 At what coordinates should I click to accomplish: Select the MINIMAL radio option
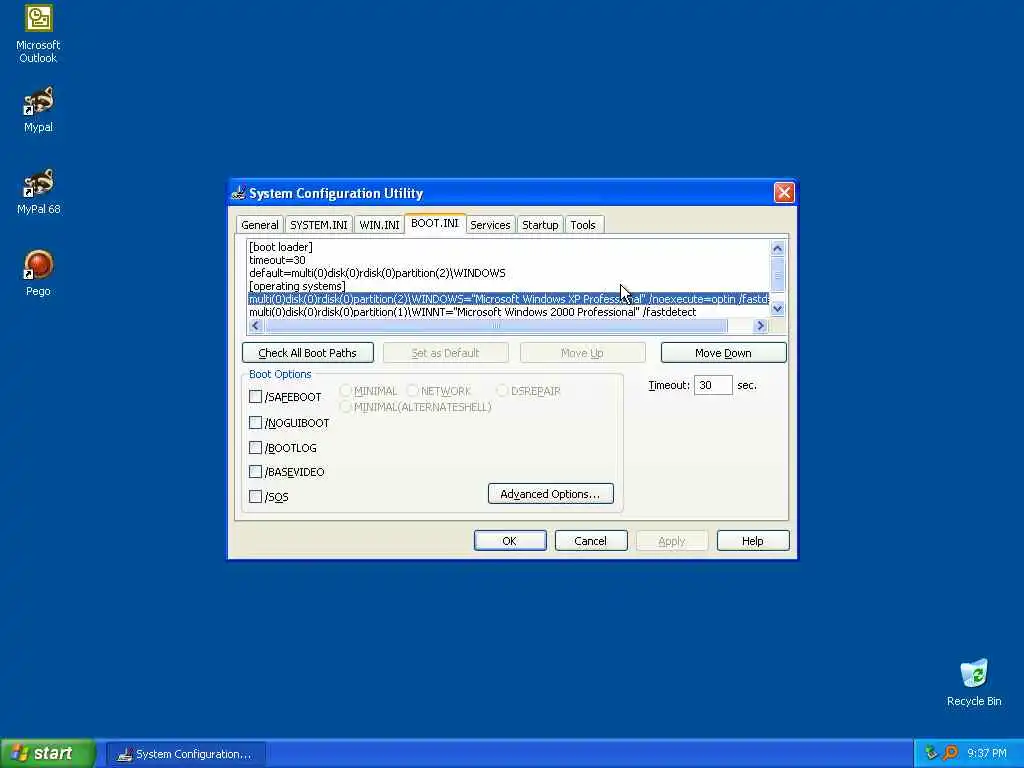345,391
